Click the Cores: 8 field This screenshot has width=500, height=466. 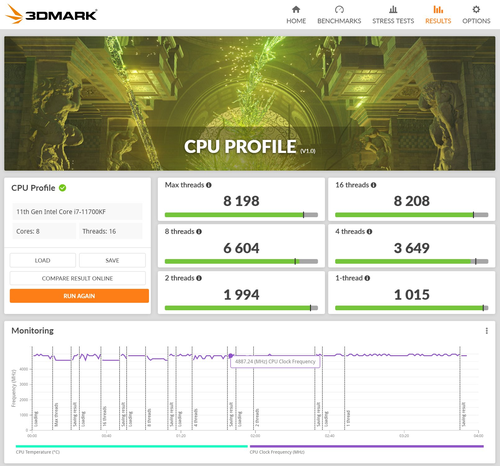44,231
